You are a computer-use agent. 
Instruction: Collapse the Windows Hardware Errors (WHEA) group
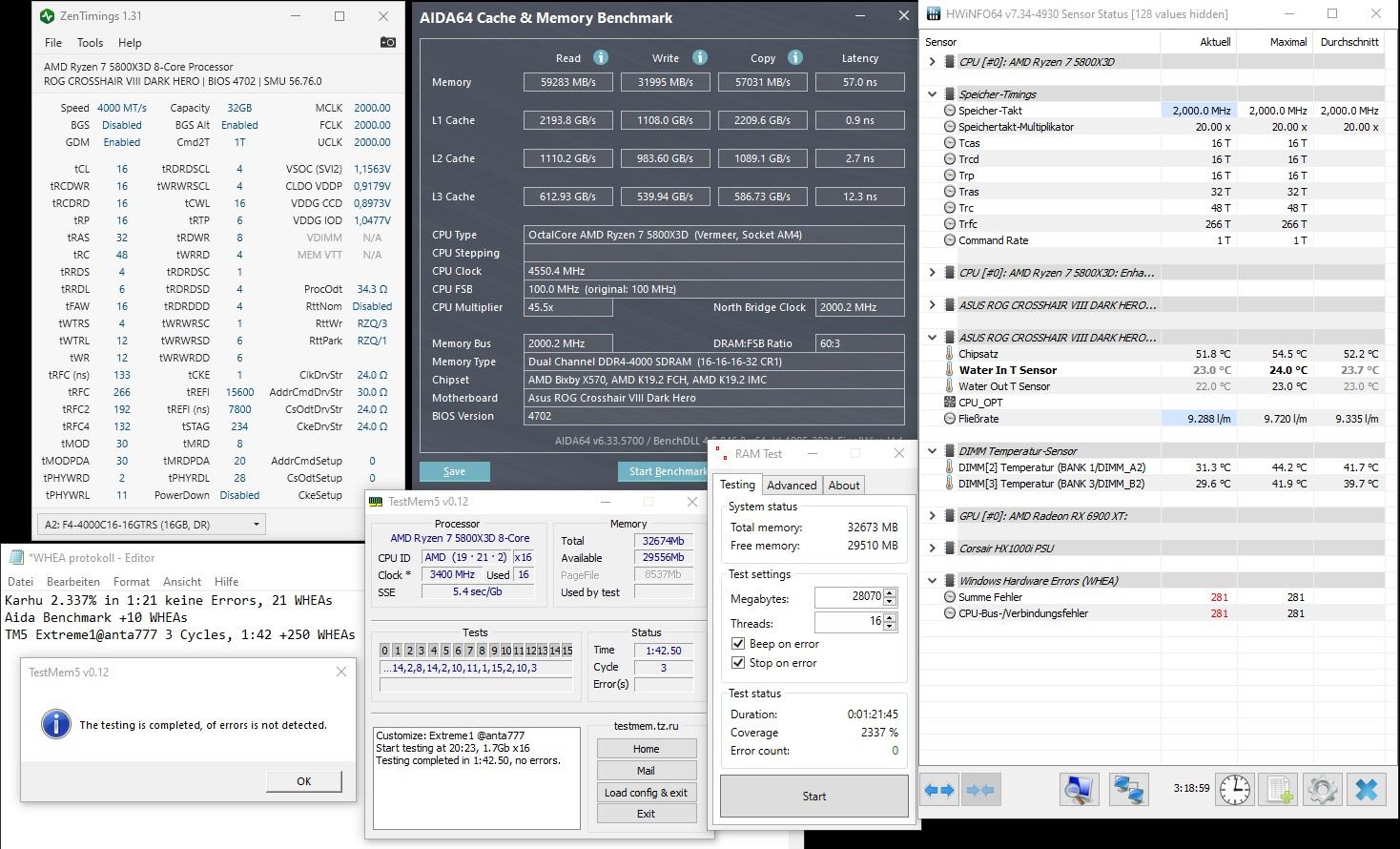point(932,581)
